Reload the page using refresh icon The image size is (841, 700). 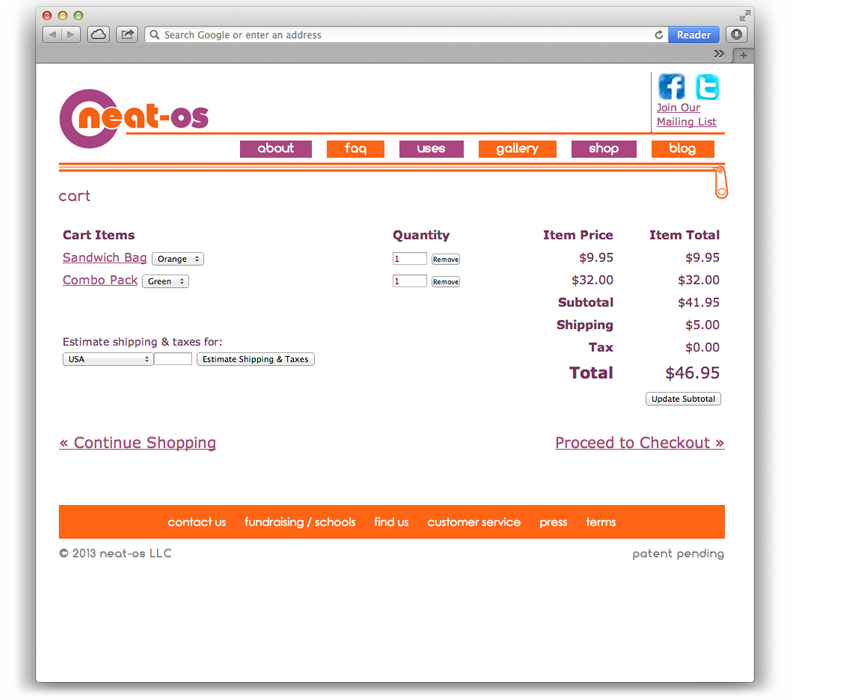click(x=659, y=35)
